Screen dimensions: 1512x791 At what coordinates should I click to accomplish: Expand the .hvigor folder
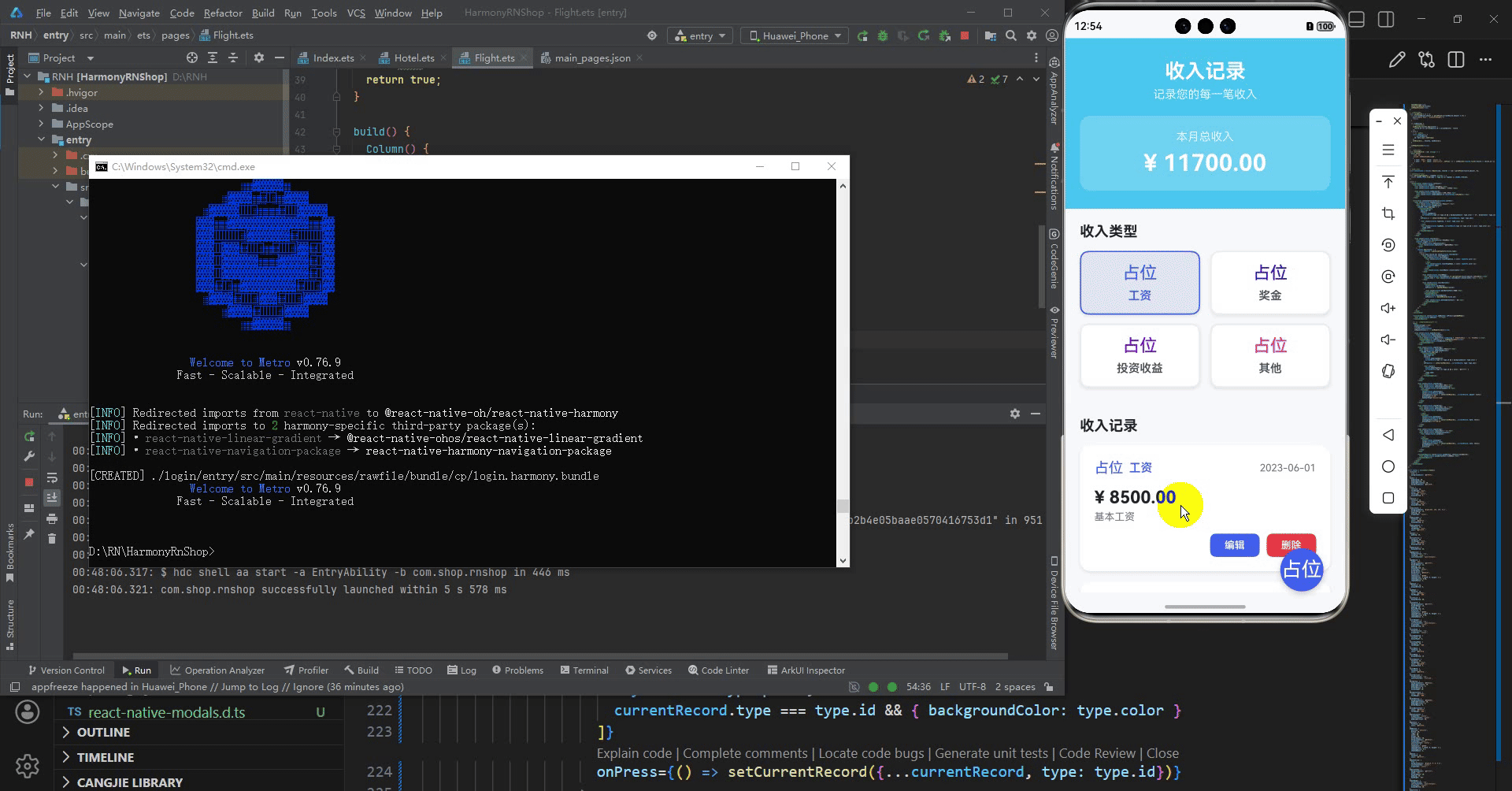[x=41, y=92]
